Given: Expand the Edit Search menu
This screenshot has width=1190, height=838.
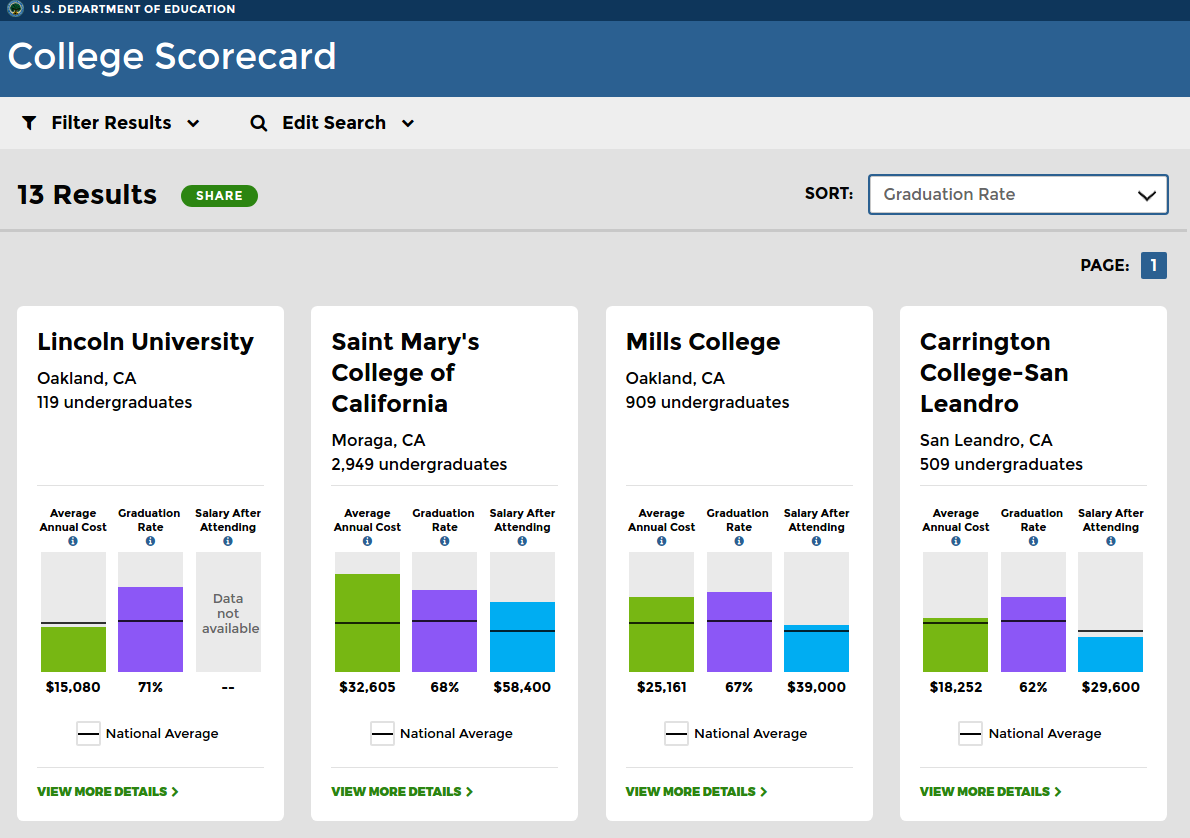Looking at the screenshot, I should coord(333,123).
